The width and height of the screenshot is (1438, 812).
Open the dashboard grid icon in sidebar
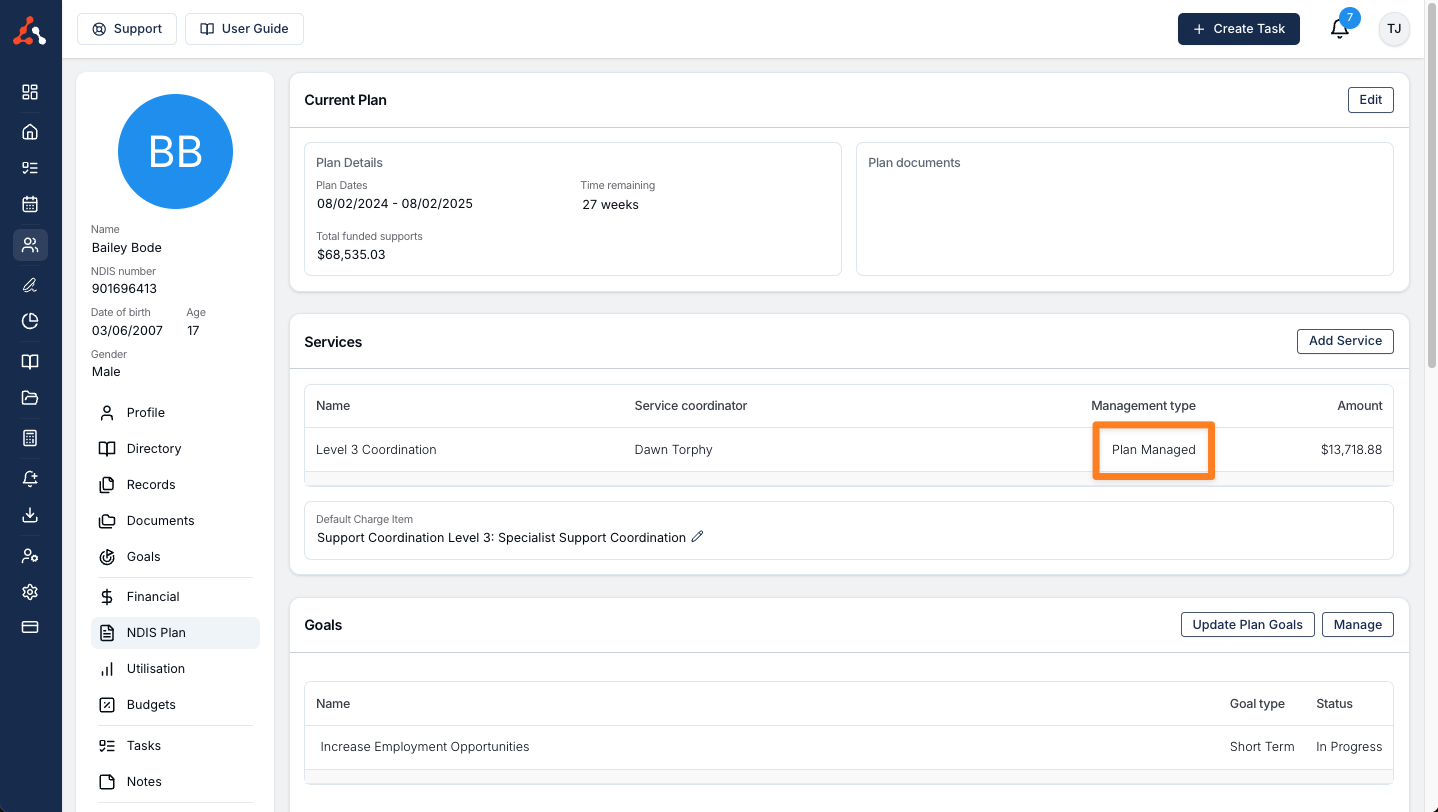[30, 92]
